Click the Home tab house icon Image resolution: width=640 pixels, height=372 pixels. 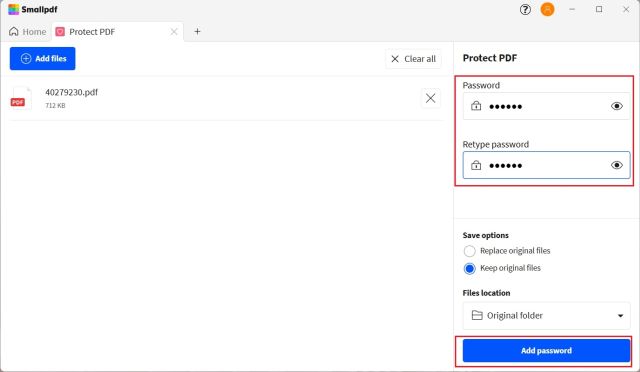pos(14,31)
